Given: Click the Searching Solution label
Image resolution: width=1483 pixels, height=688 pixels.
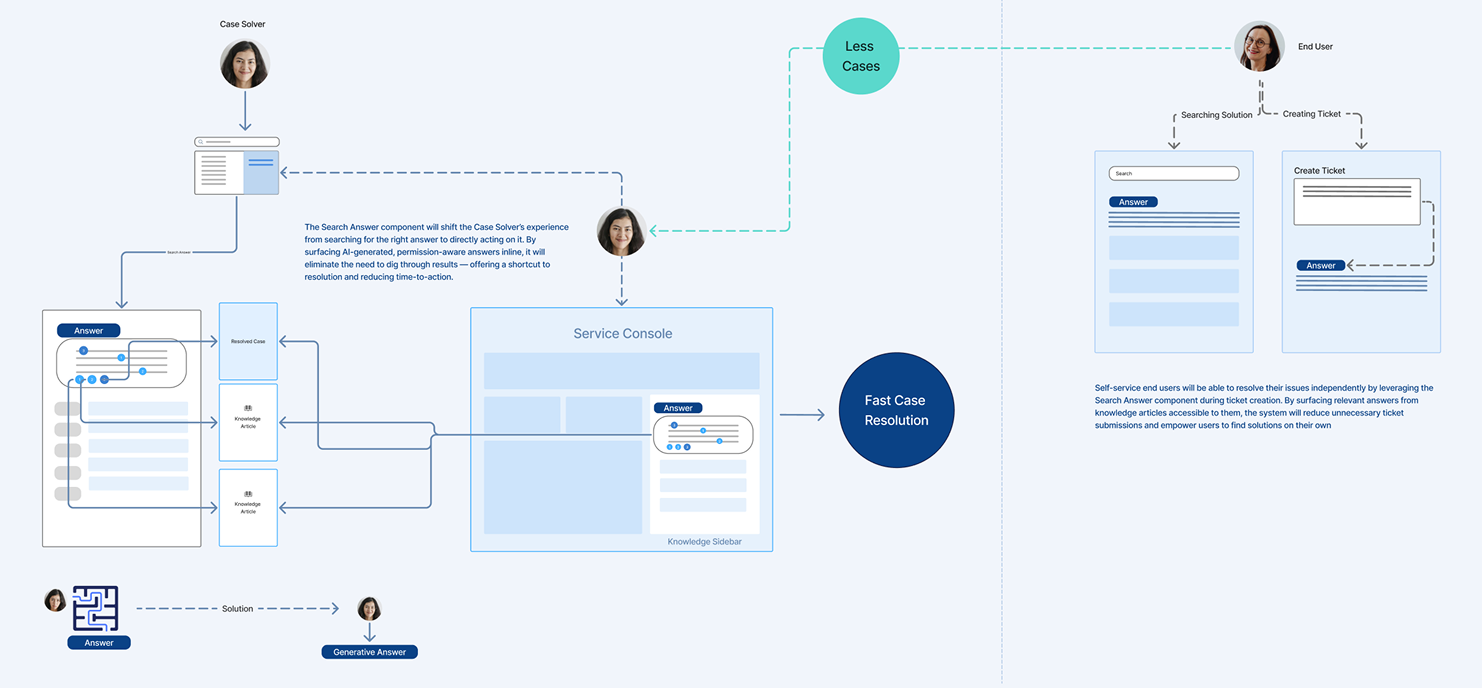Looking at the screenshot, I should [x=1217, y=115].
